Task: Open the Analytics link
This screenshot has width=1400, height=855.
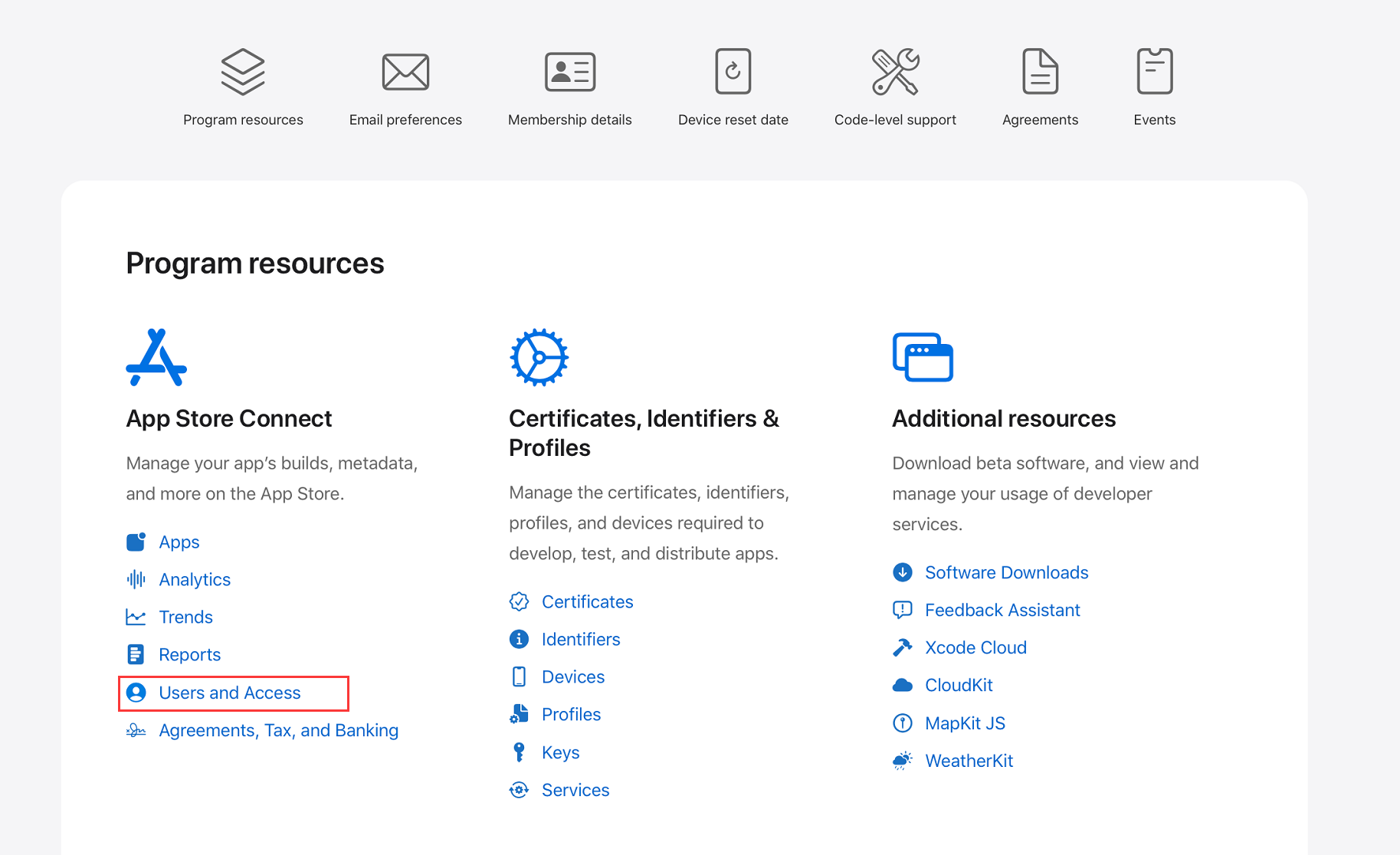Action: [x=194, y=580]
